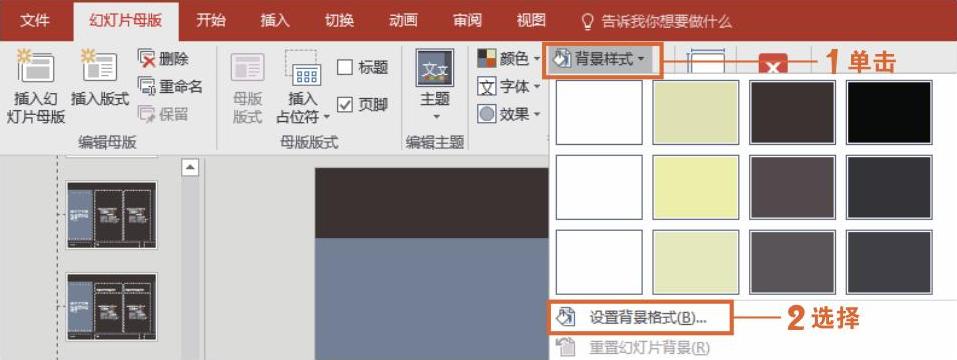Switch to the 开始 tab
957x360 pixels.
click(211, 21)
